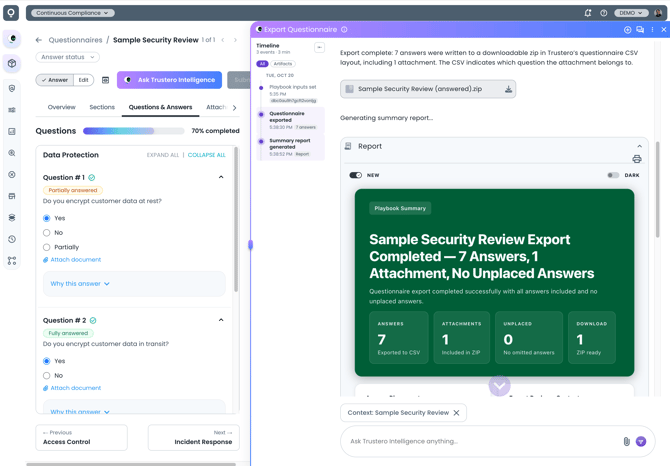Click the verified check icon next to Question # 2
Viewport: 670px width, 466px height.
click(93, 320)
